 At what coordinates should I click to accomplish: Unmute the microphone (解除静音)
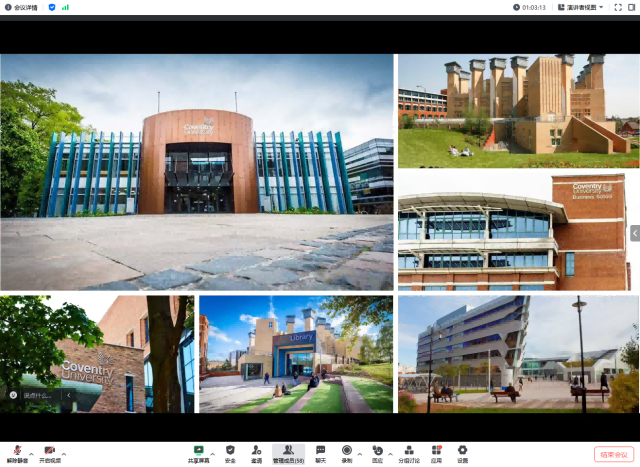[16, 453]
